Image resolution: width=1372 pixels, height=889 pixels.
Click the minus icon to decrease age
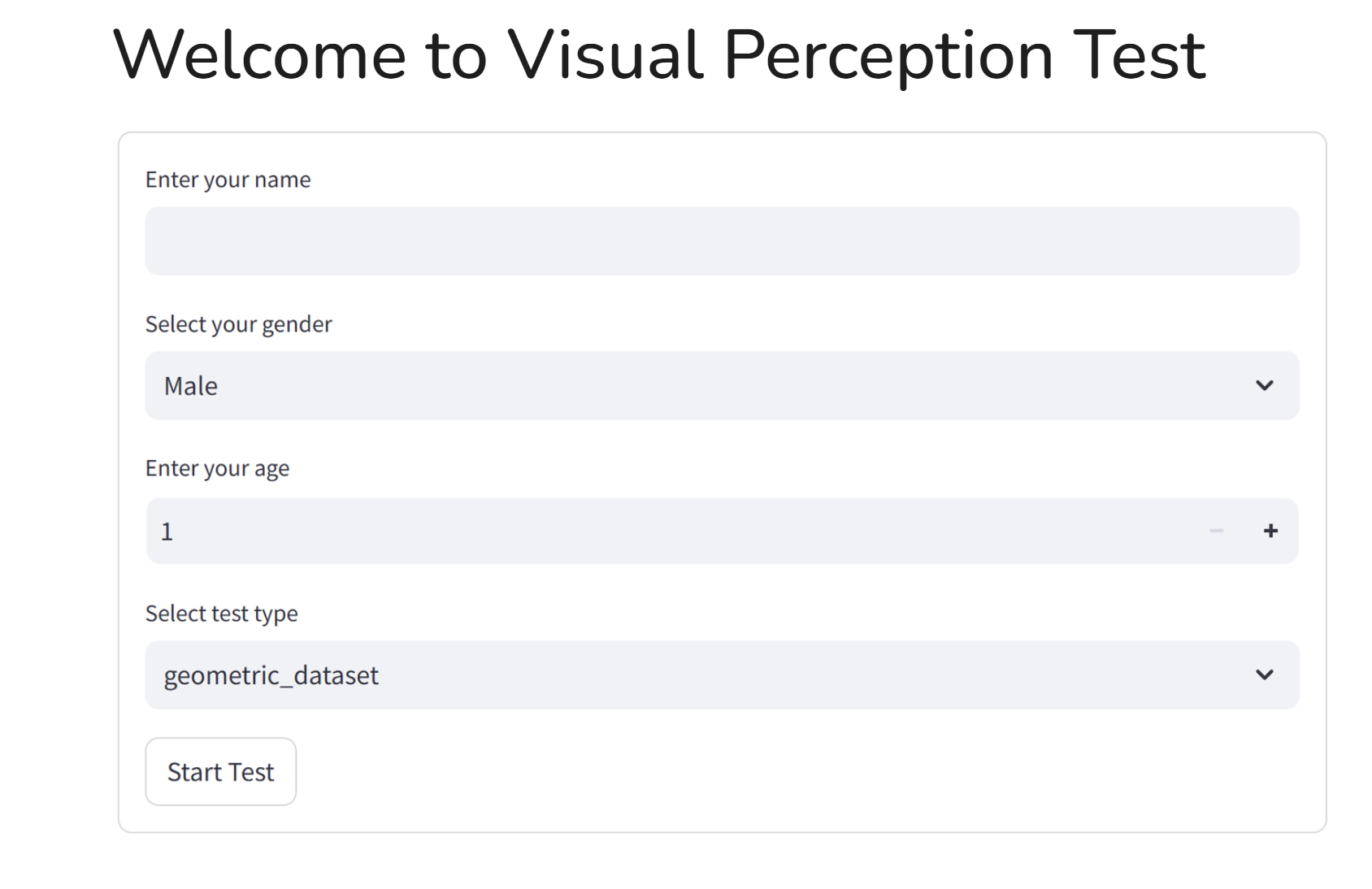coord(1216,531)
